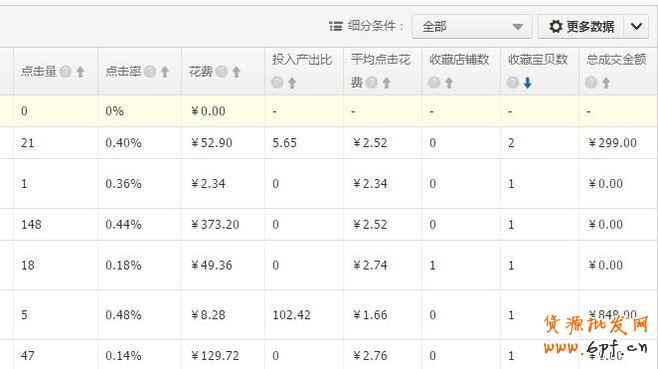The image size is (658, 369).
Task: Sort by 点击量 using its arrow icon
Action: [80, 72]
